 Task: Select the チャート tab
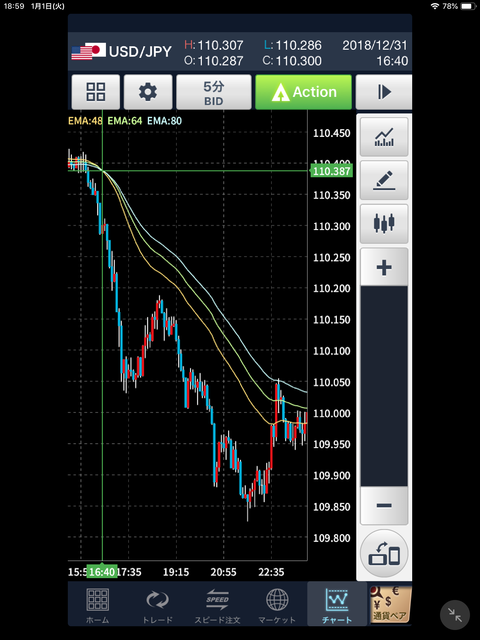tap(337, 605)
